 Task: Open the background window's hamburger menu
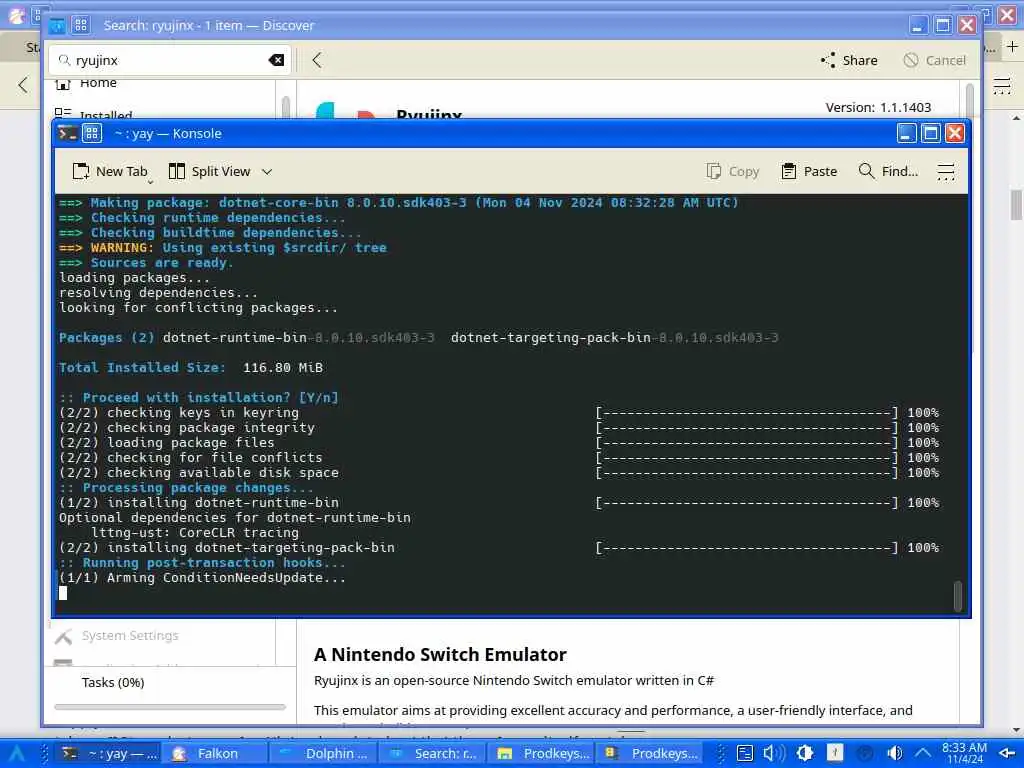1002,86
